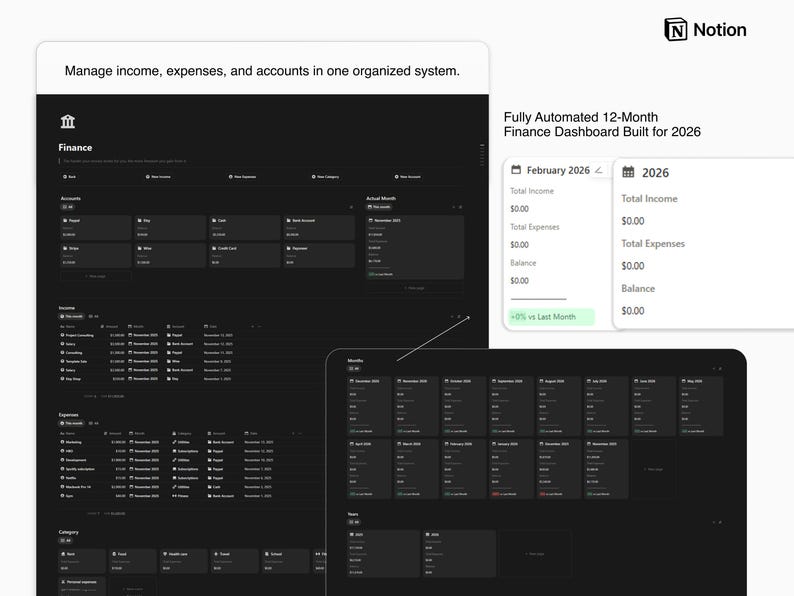Select the This month tab under Expenses
This screenshot has width=794, height=596.
pos(71,423)
